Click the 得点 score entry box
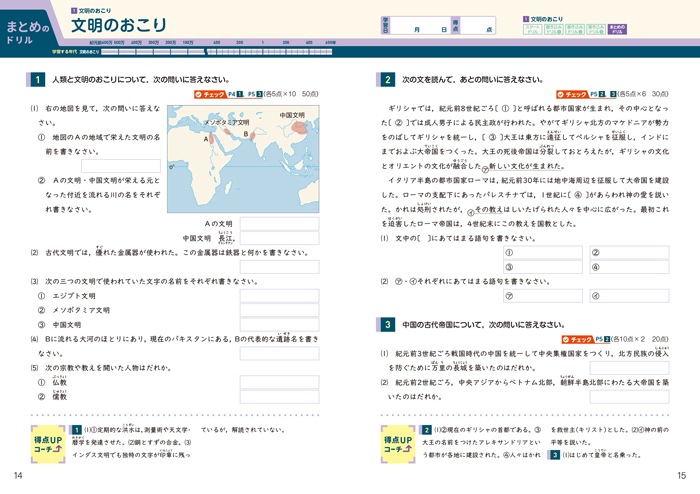700x494 pixels. [x=477, y=25]
